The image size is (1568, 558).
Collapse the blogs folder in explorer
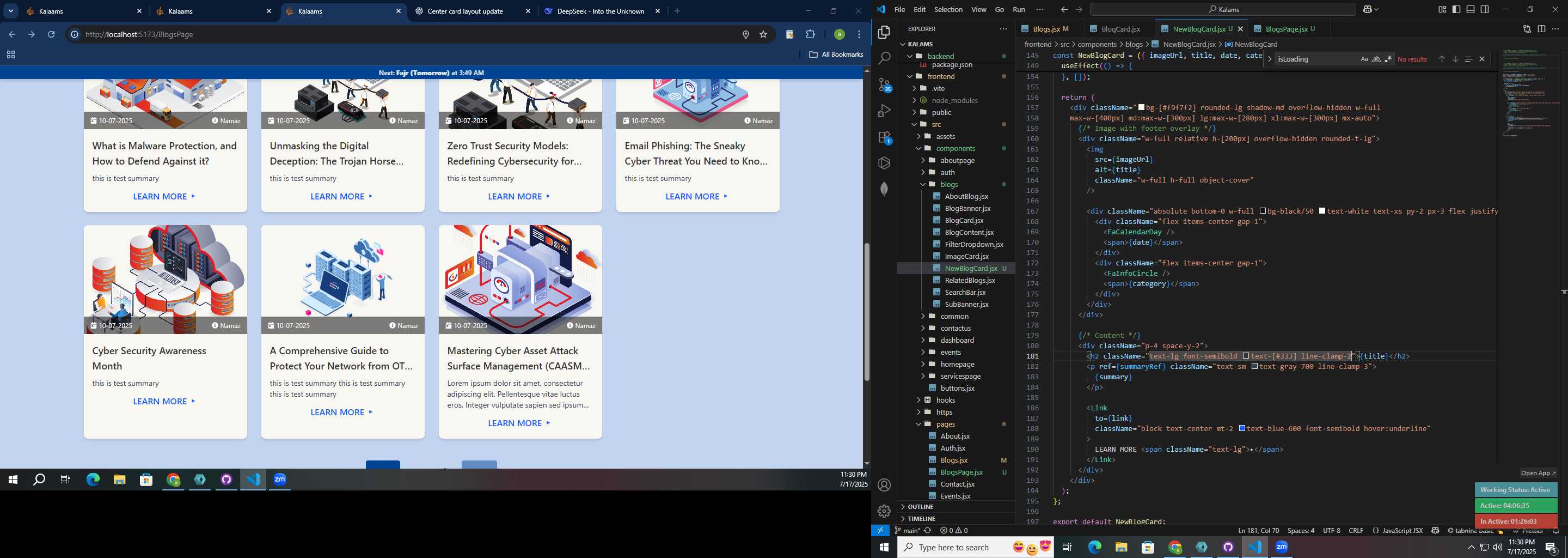[955, 184]
